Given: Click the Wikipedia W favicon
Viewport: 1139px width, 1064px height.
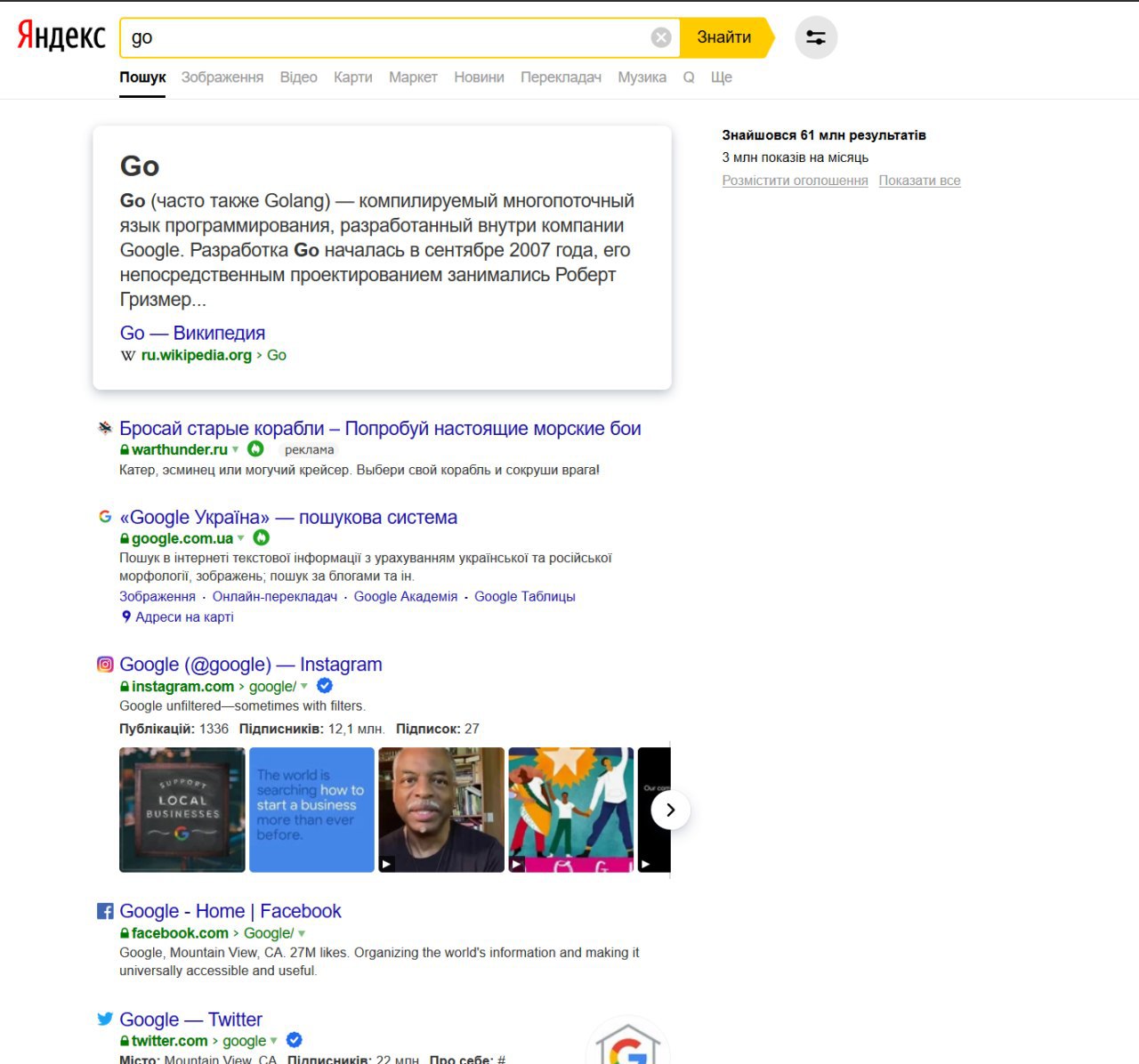Looking at the screenshot, I should point(128,356).
